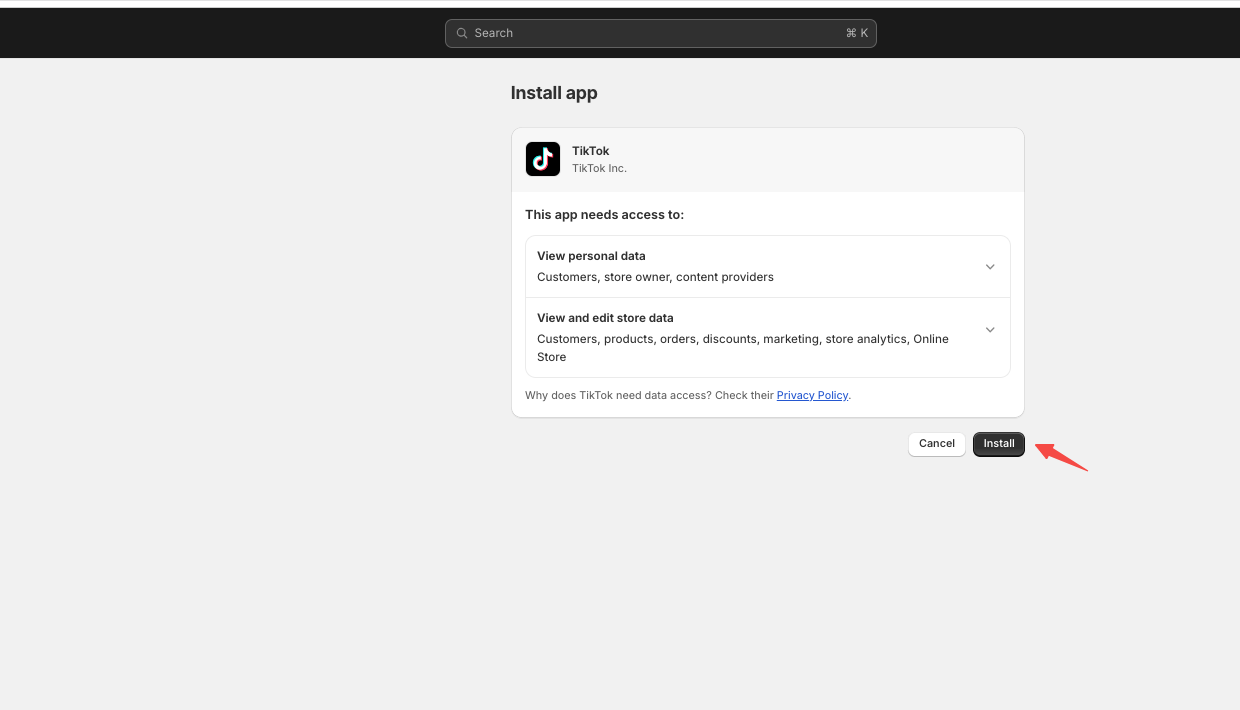
Task: Click the TikTok app logo icon
Action: [x=543, y=159]
